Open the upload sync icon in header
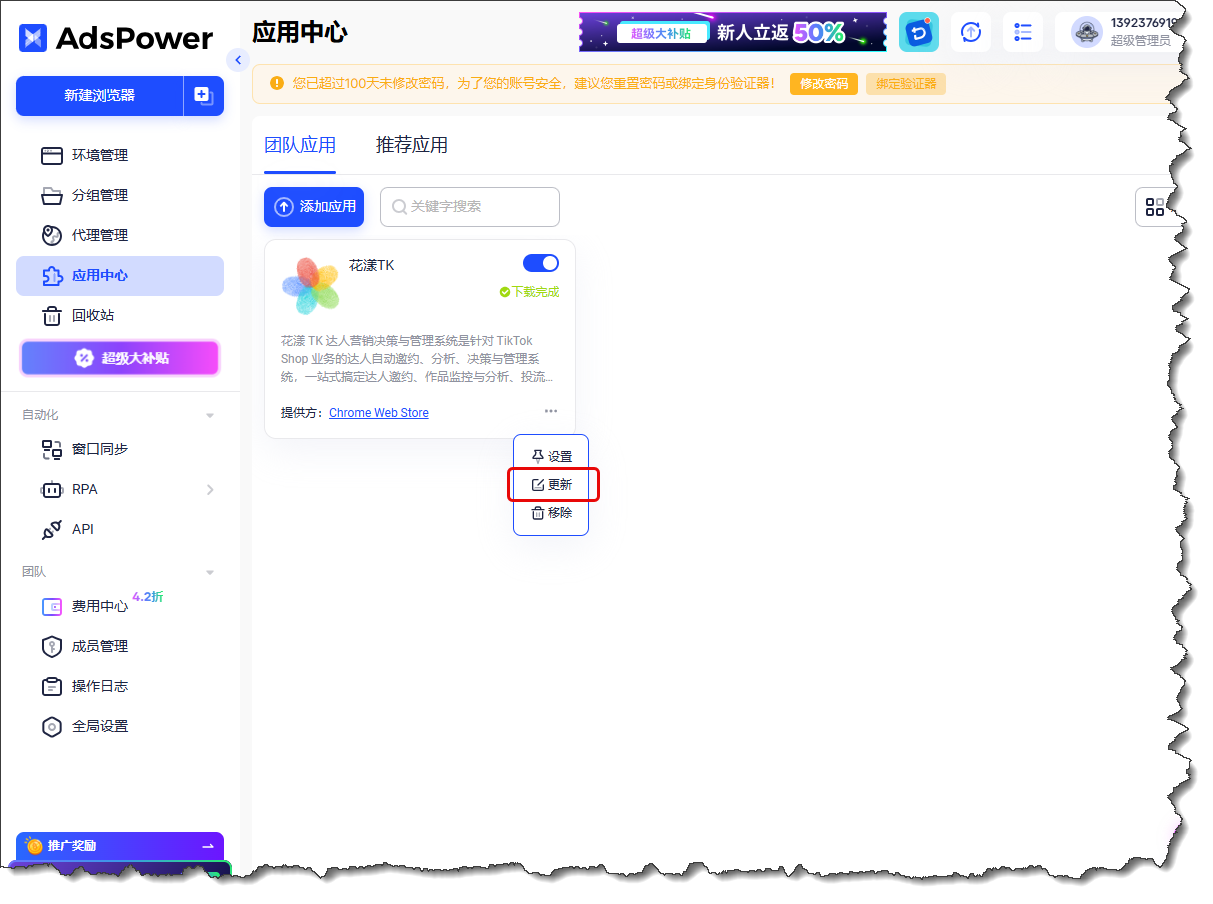Screen dimensions: 1213x904 (970, 32)
